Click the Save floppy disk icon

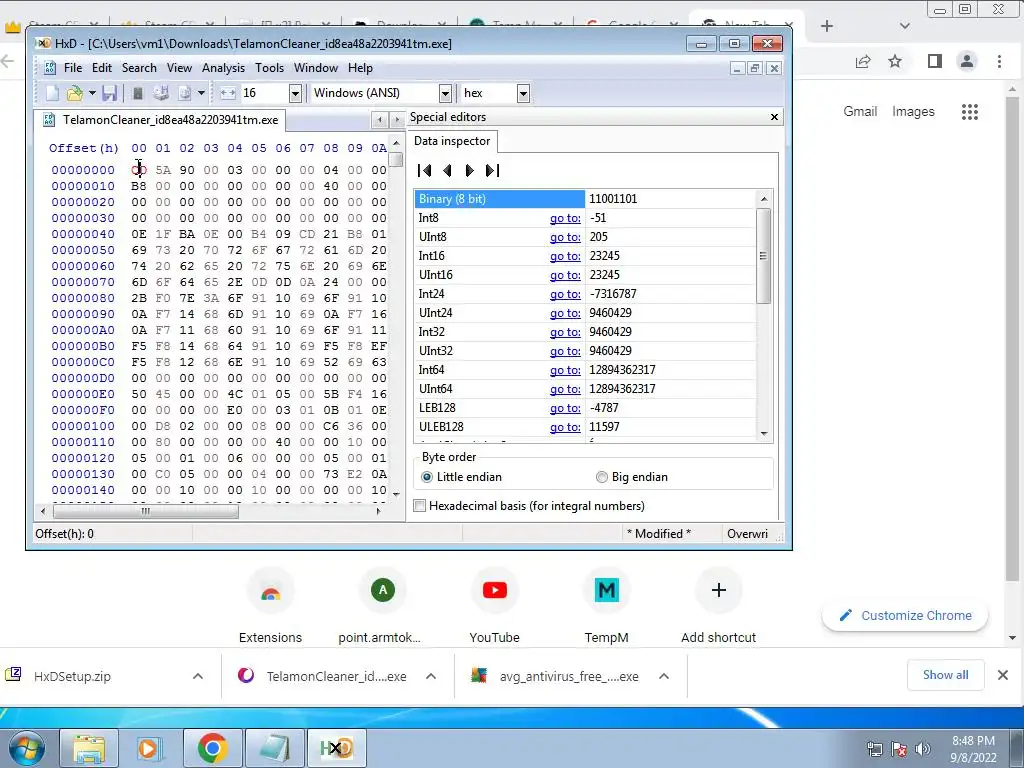coord(110,93)
